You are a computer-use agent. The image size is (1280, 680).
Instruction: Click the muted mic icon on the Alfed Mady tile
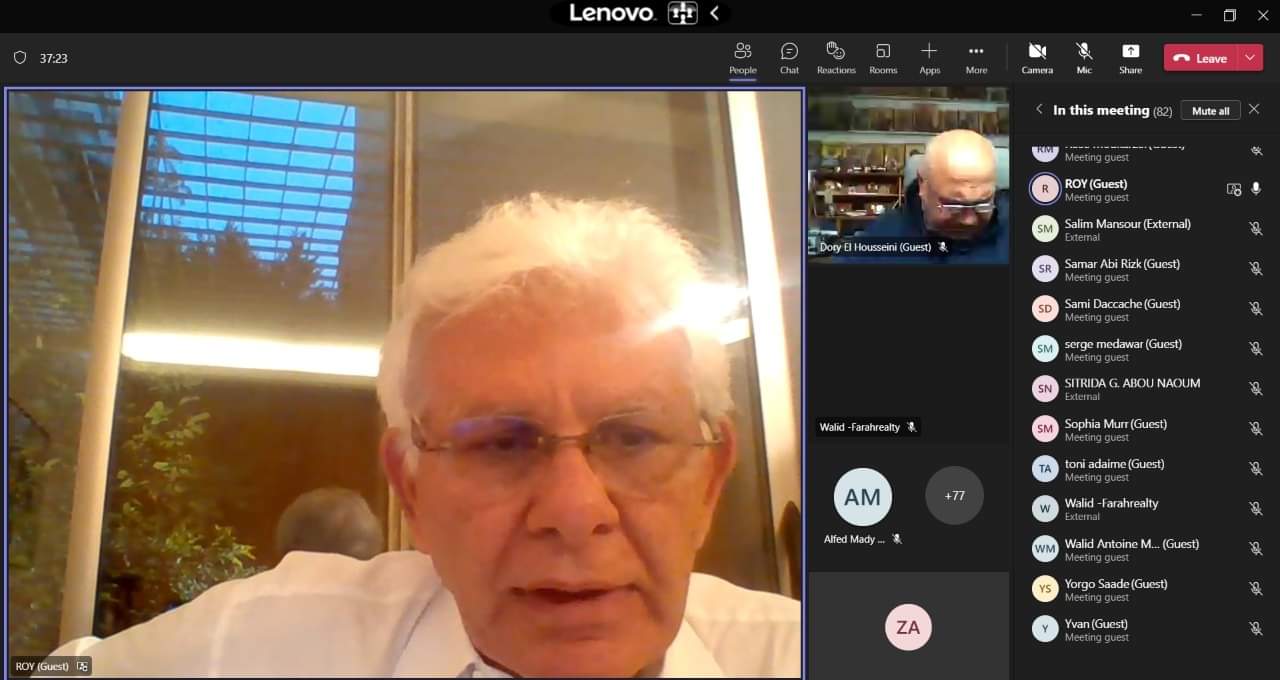pyautogui.click(x=897, y=539)
